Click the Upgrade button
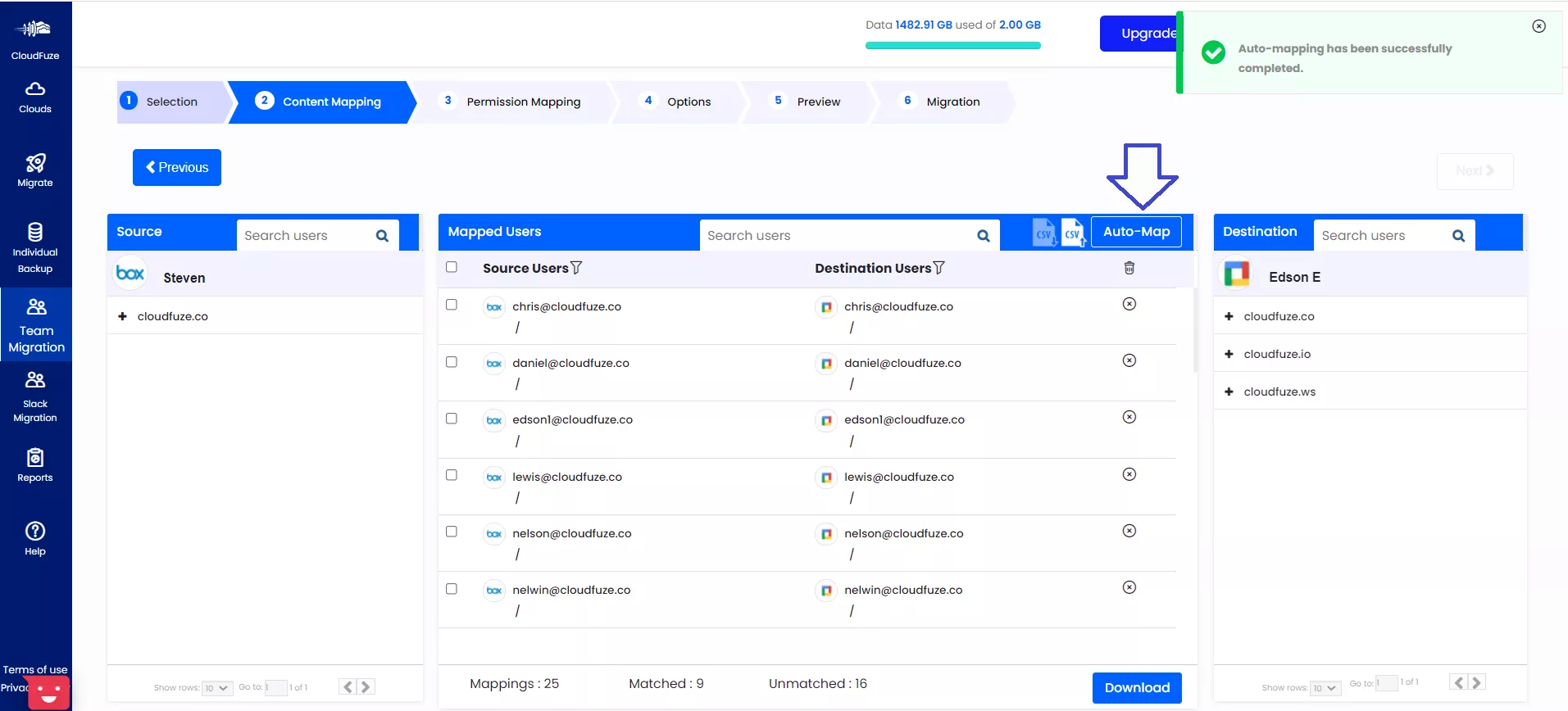Viewport: 1568px width, 711px height. pyautogui.click(x=1139, y=34)
